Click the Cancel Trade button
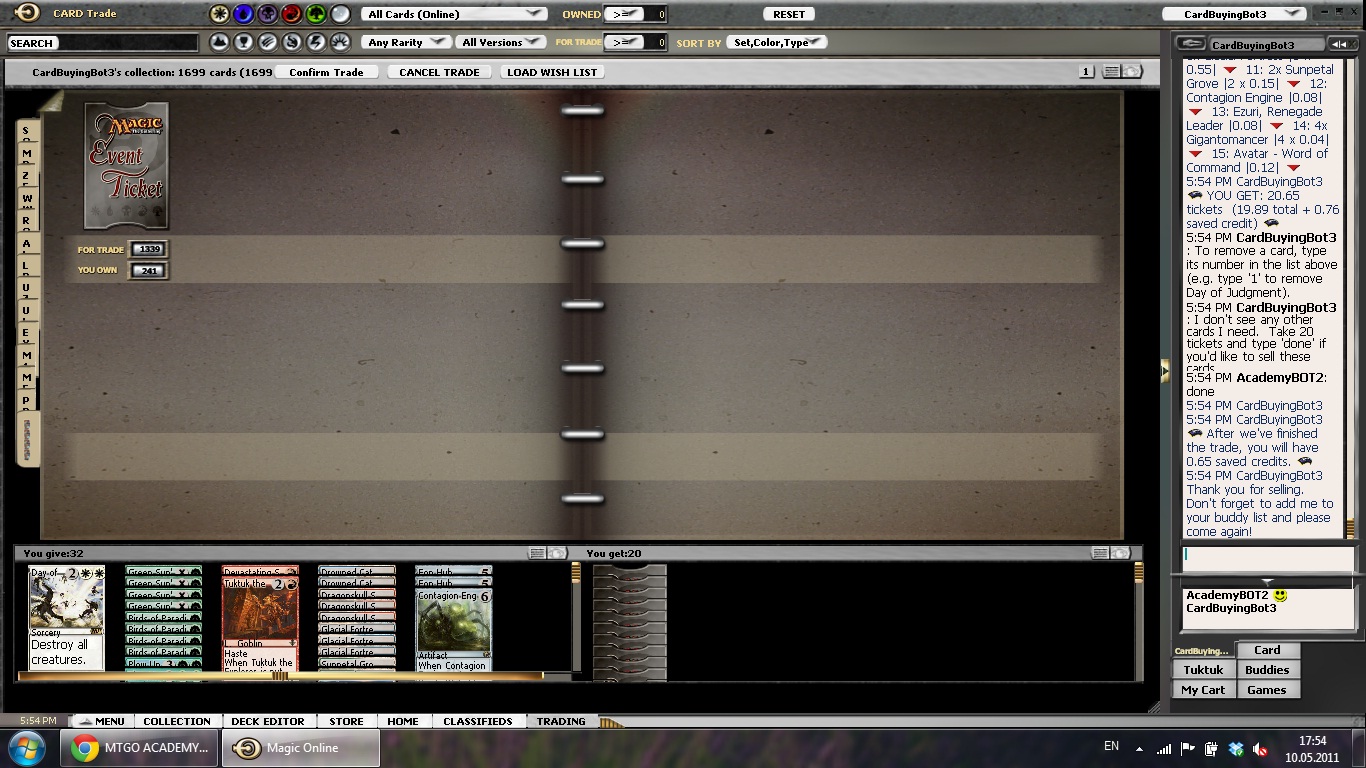The image size is (1366, 768). 439,72
